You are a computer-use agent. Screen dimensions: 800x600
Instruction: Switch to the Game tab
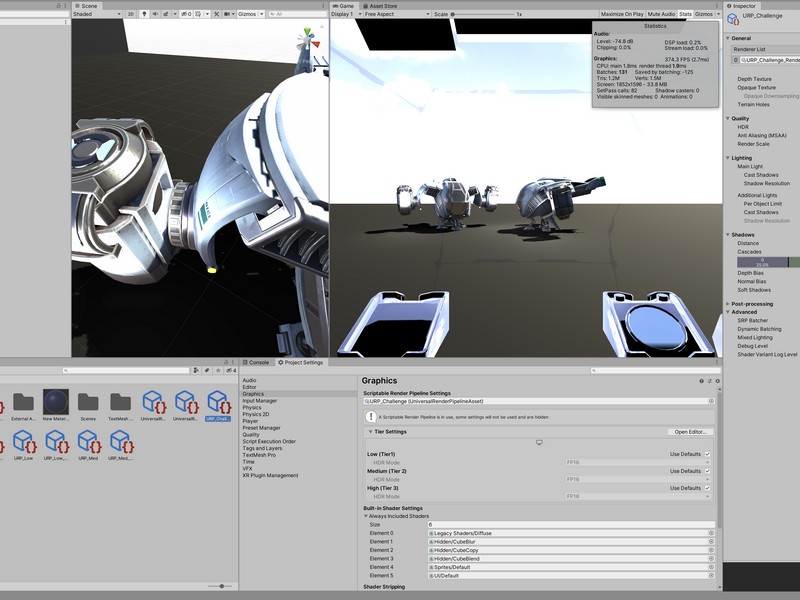pos(343,6)
